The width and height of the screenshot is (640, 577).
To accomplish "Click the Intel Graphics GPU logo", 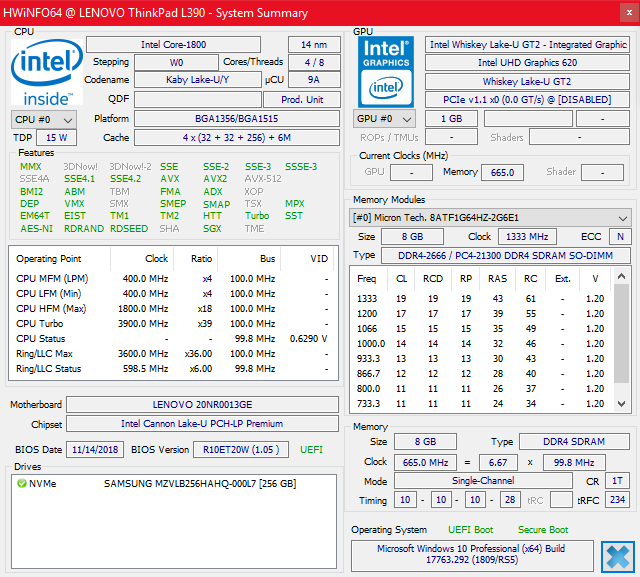I will (x=386, y=72).
